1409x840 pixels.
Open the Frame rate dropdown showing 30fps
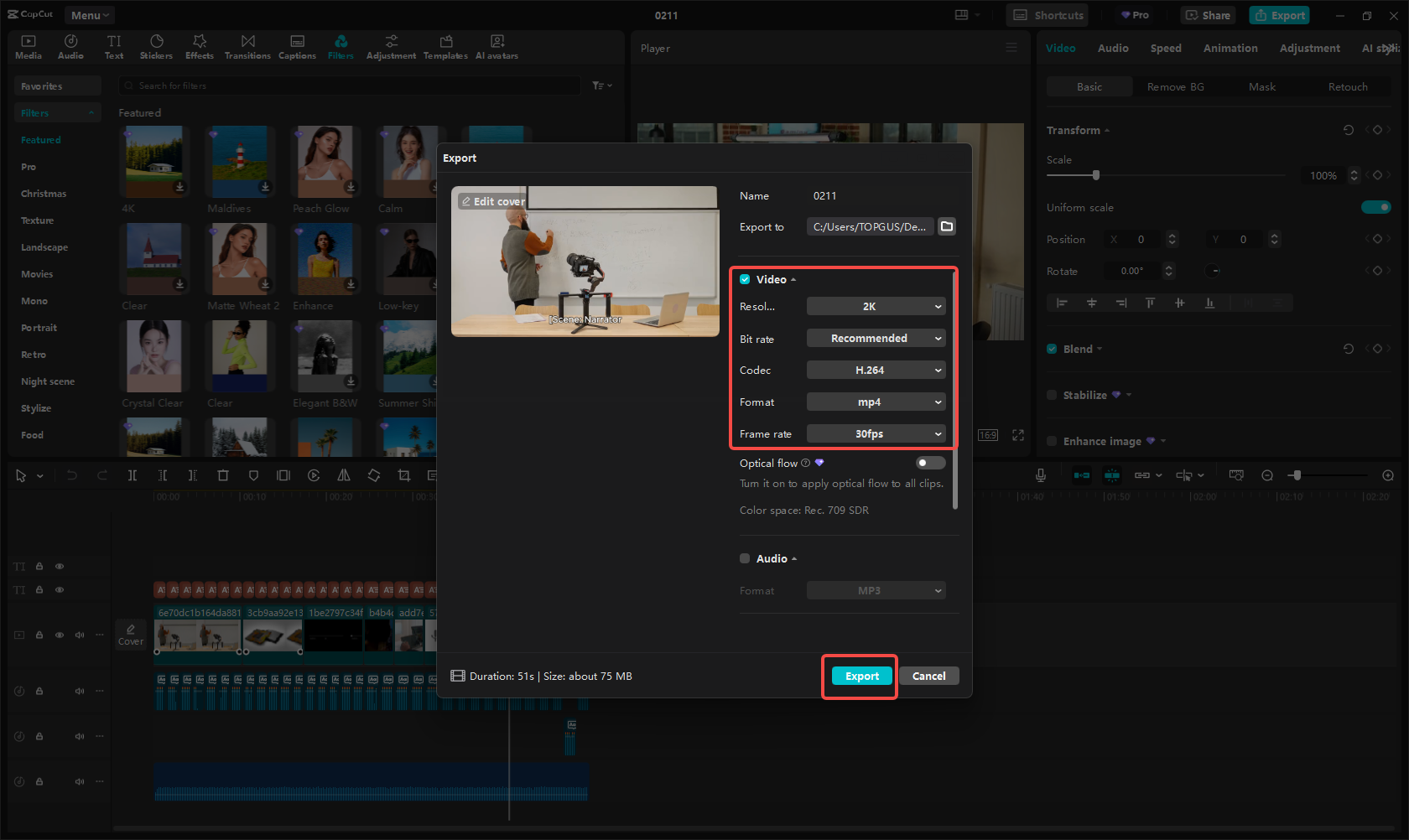pyautogui.click(x=876, y=433)
